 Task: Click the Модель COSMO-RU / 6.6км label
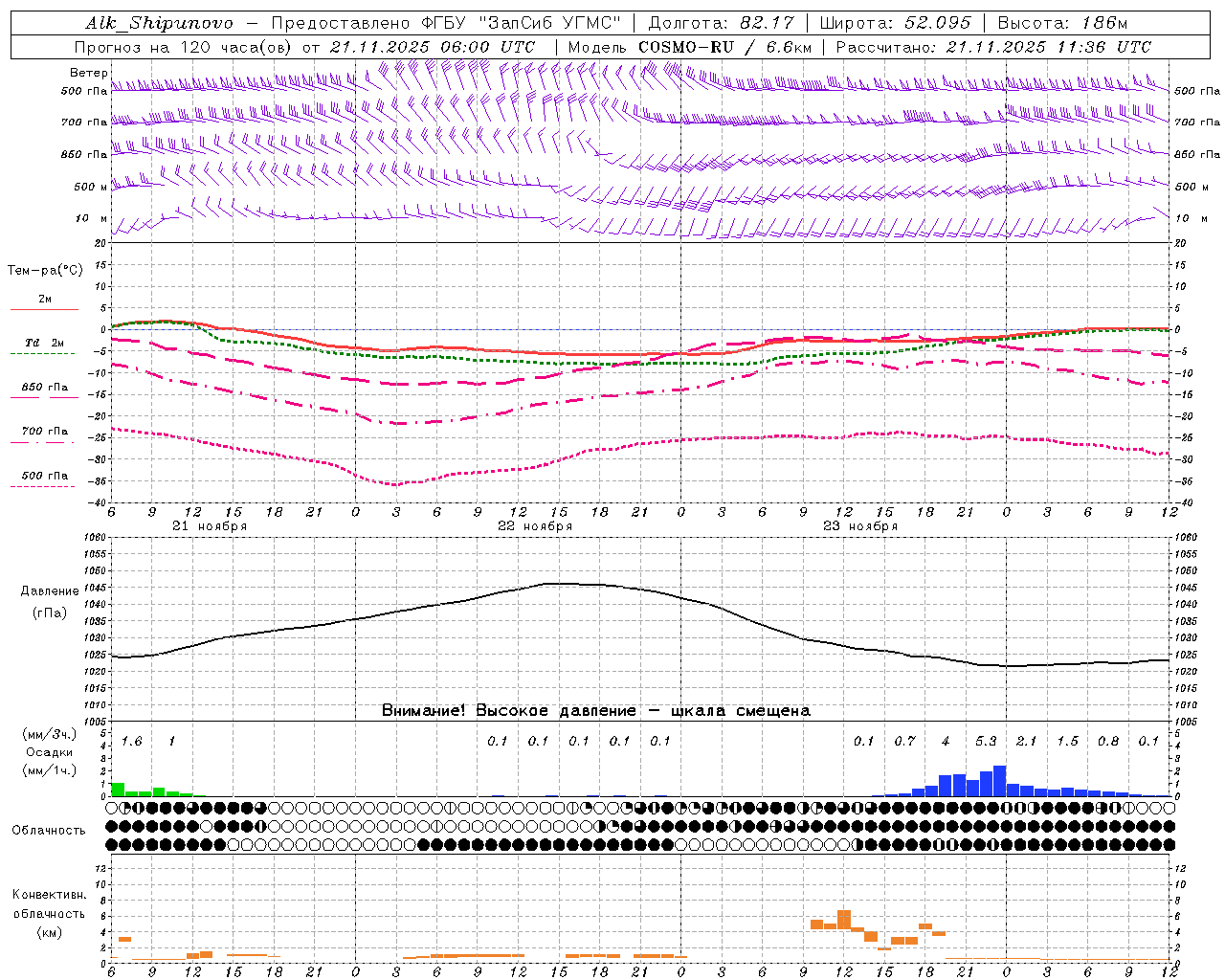point(690,47)
